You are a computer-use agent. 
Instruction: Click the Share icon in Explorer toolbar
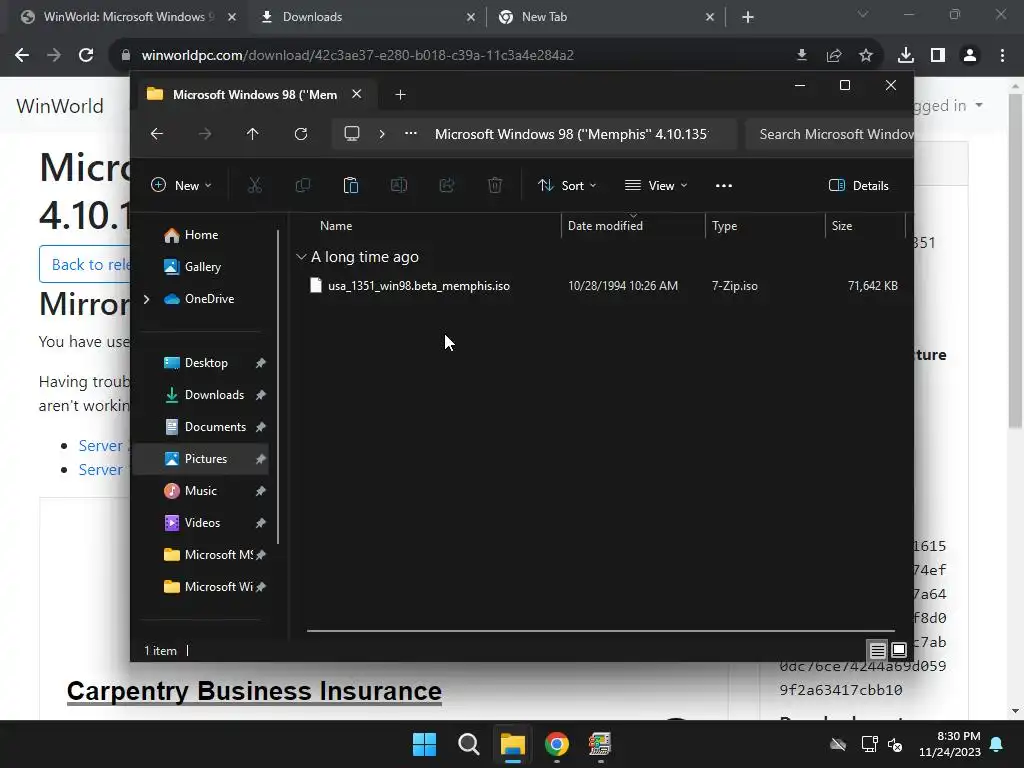click(x=447, y=185)
